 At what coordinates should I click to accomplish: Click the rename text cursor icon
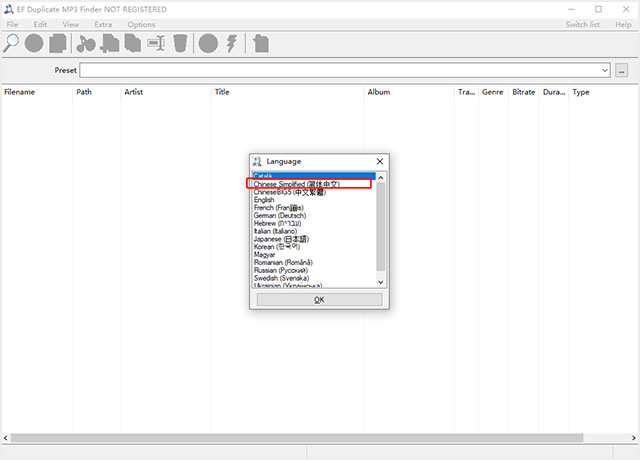coord(156,43)
